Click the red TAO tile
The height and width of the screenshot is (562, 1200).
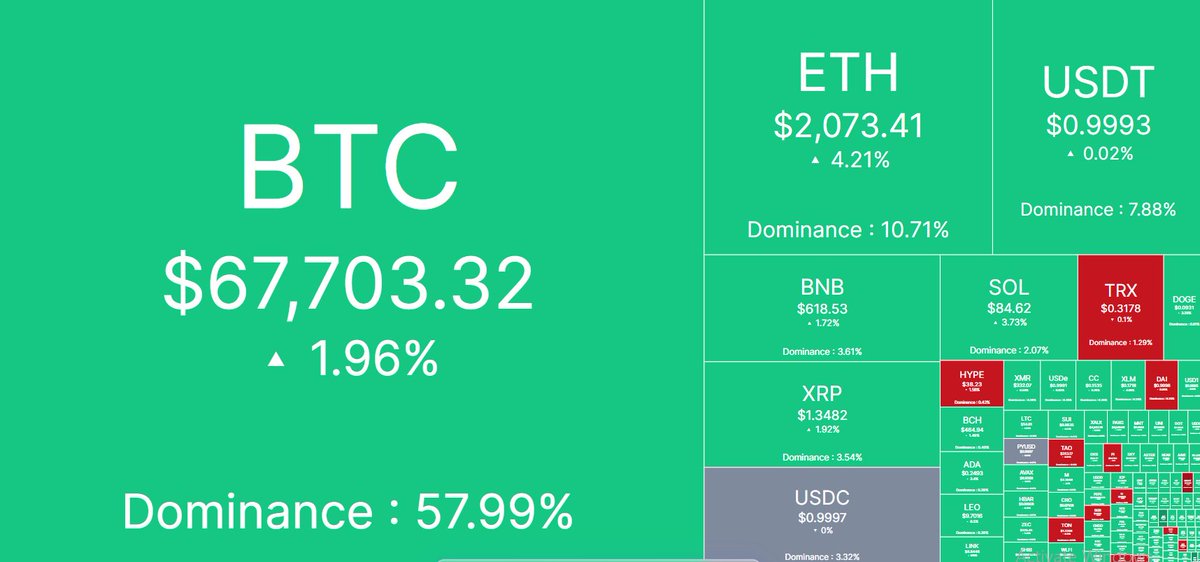pos(1066,452)
